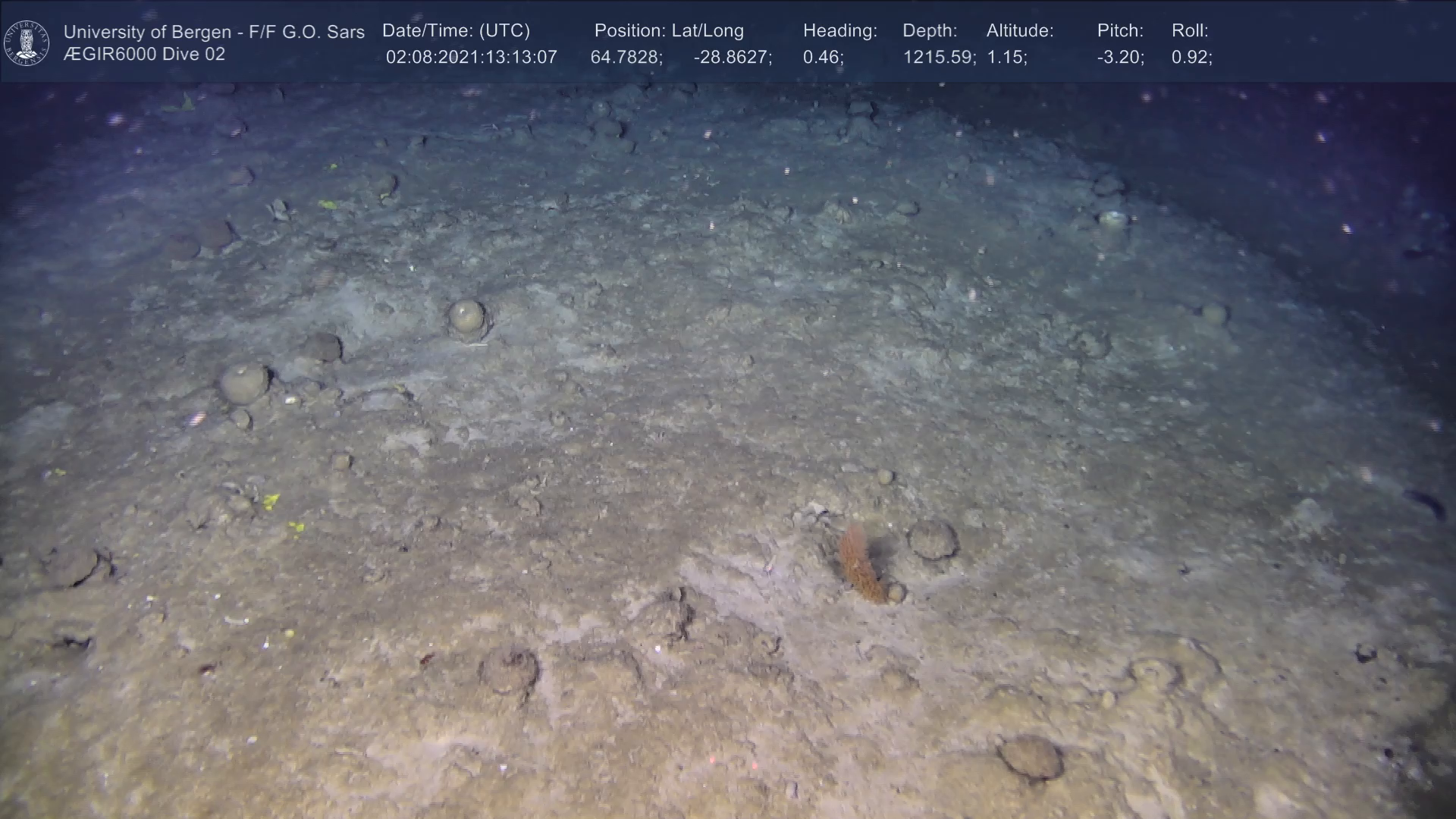
Task: Select the longitude value -28.8627
Action: pos(733,58)
